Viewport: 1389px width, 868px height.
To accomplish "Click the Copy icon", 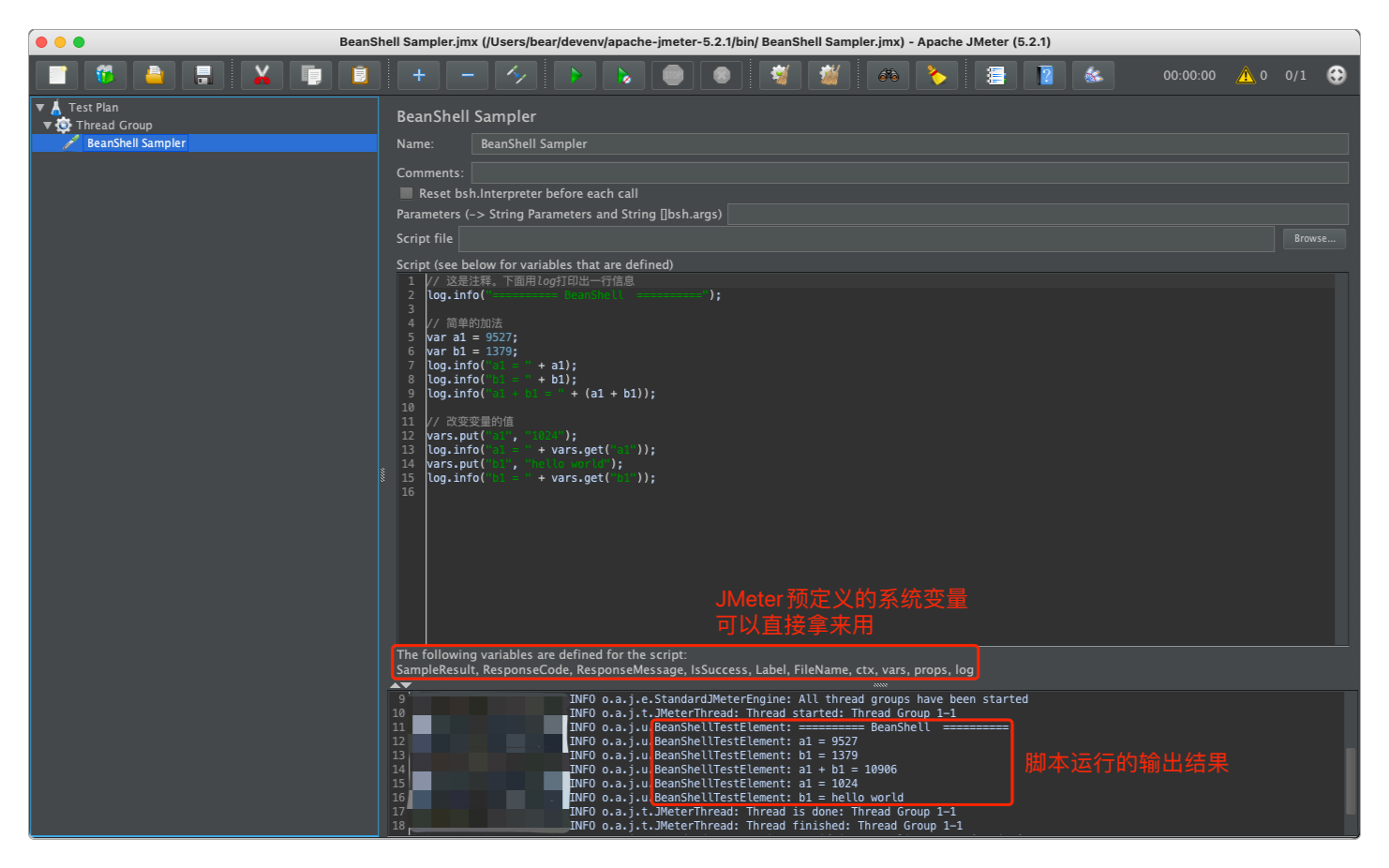I will tap(311, 75).
